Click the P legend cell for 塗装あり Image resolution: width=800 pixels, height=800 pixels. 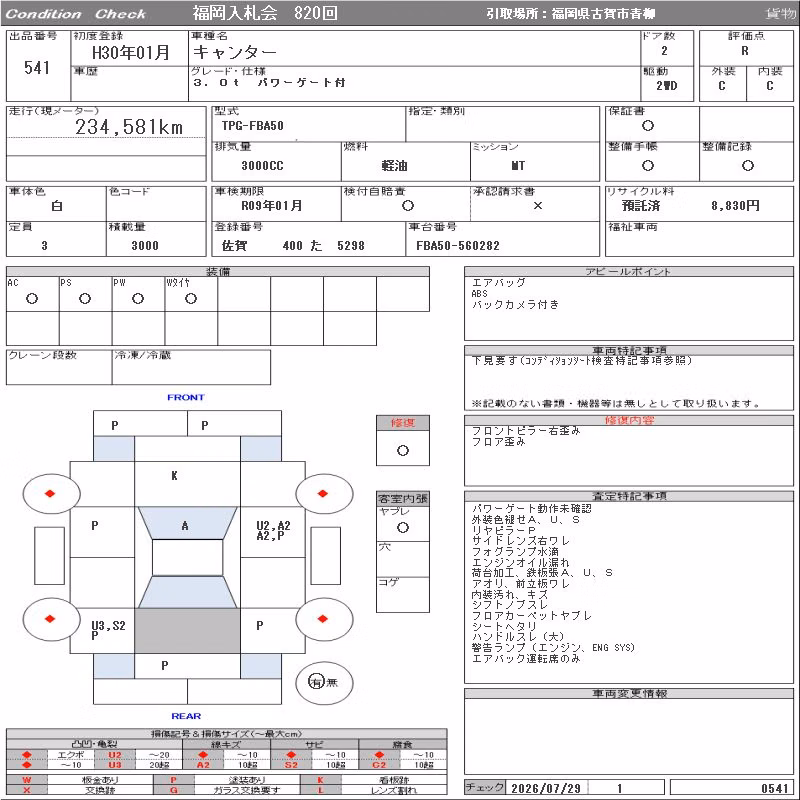(x=173, y=780)
